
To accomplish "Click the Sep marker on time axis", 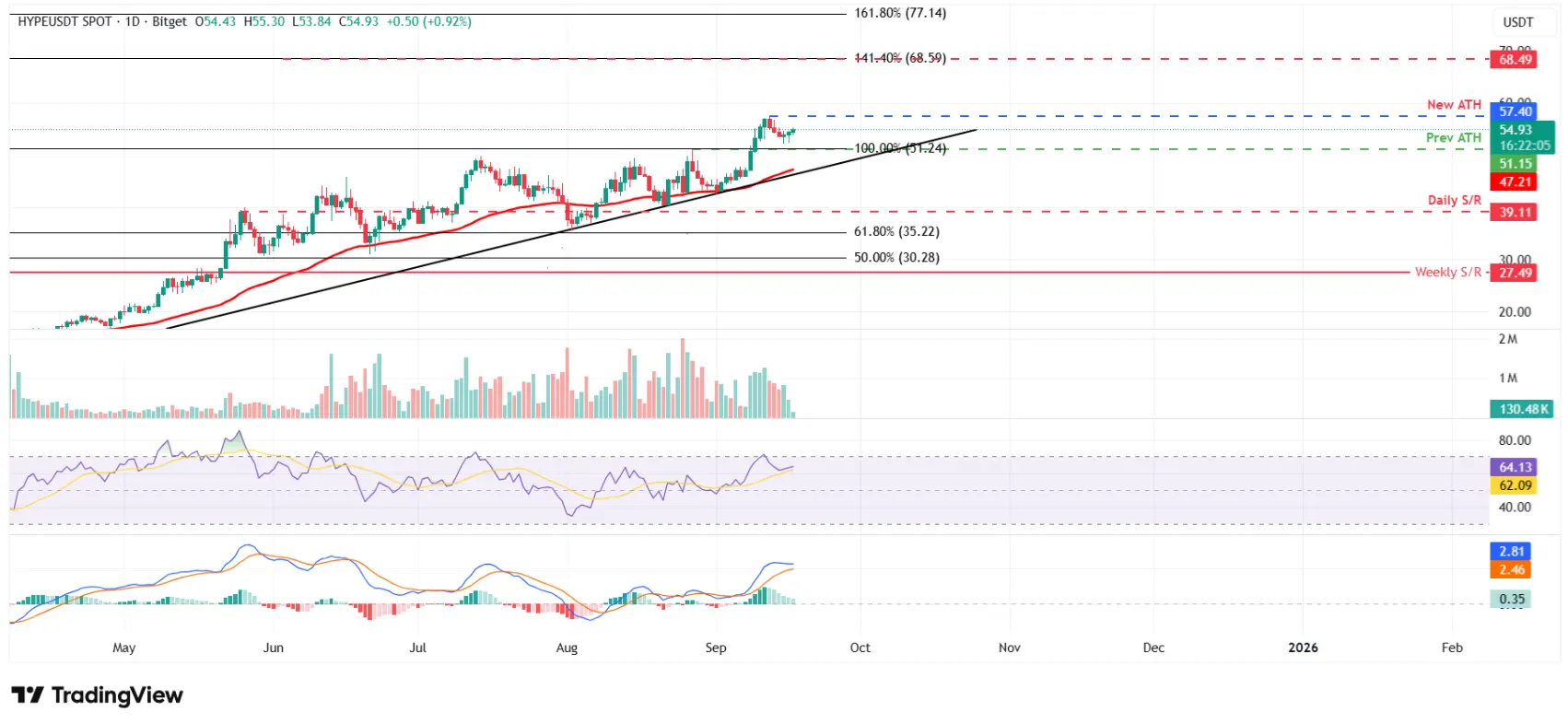I will click(x=716, y=648).
